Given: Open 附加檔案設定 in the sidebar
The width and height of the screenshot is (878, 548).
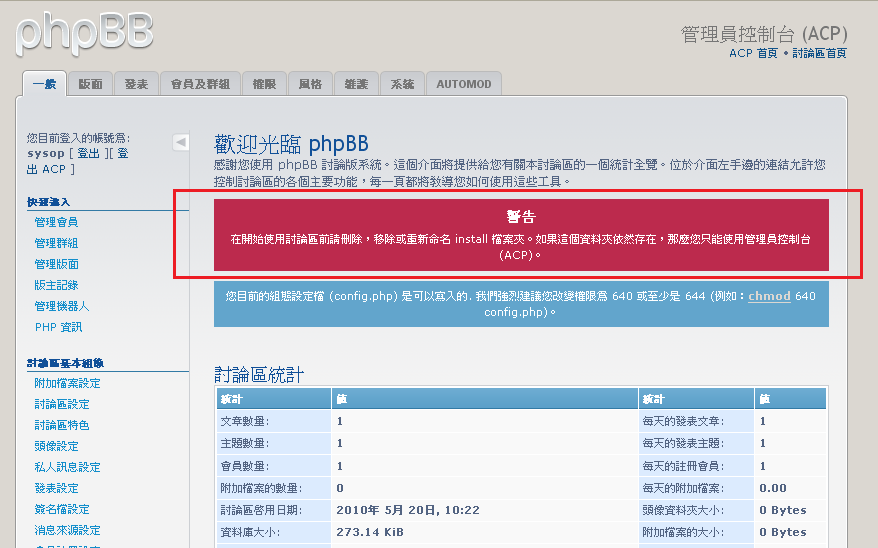Looking at the screenshot, I should (67, 383).
